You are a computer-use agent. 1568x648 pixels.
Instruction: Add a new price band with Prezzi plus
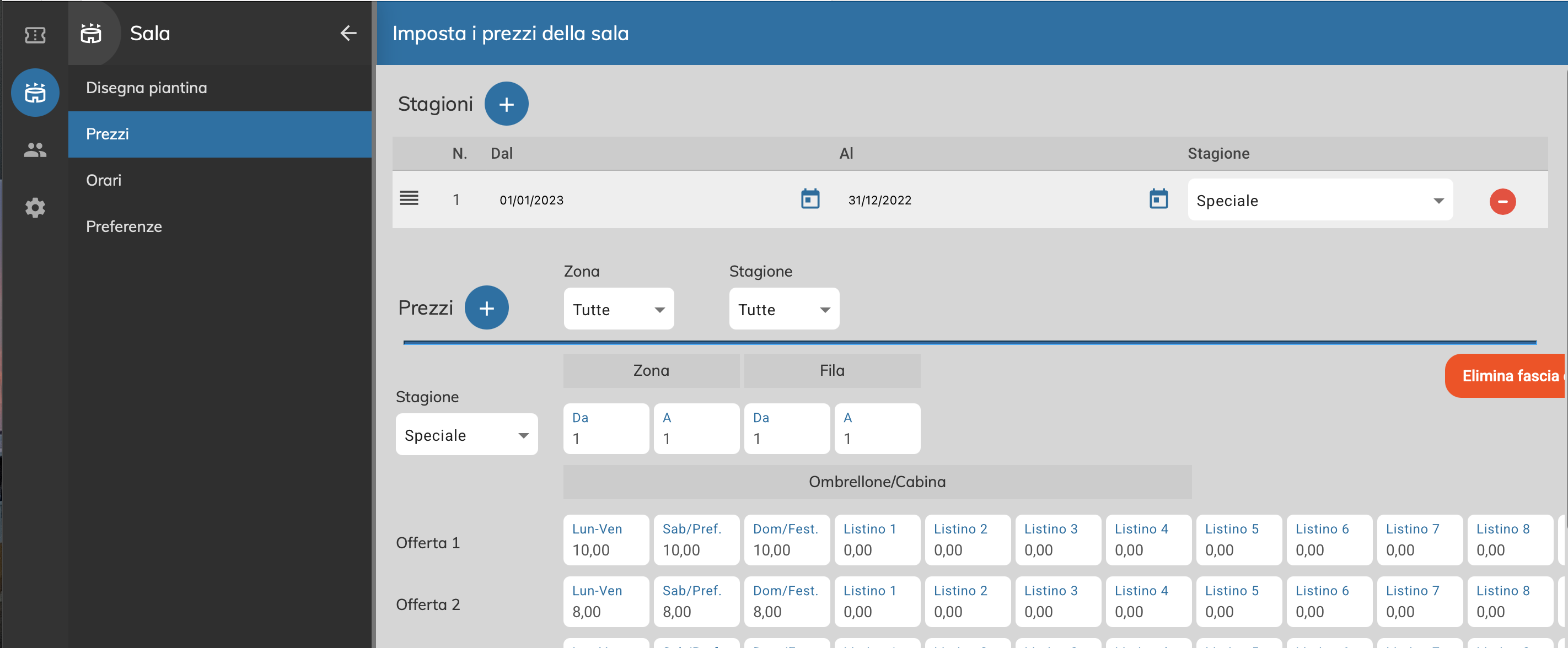coord(486,308)
